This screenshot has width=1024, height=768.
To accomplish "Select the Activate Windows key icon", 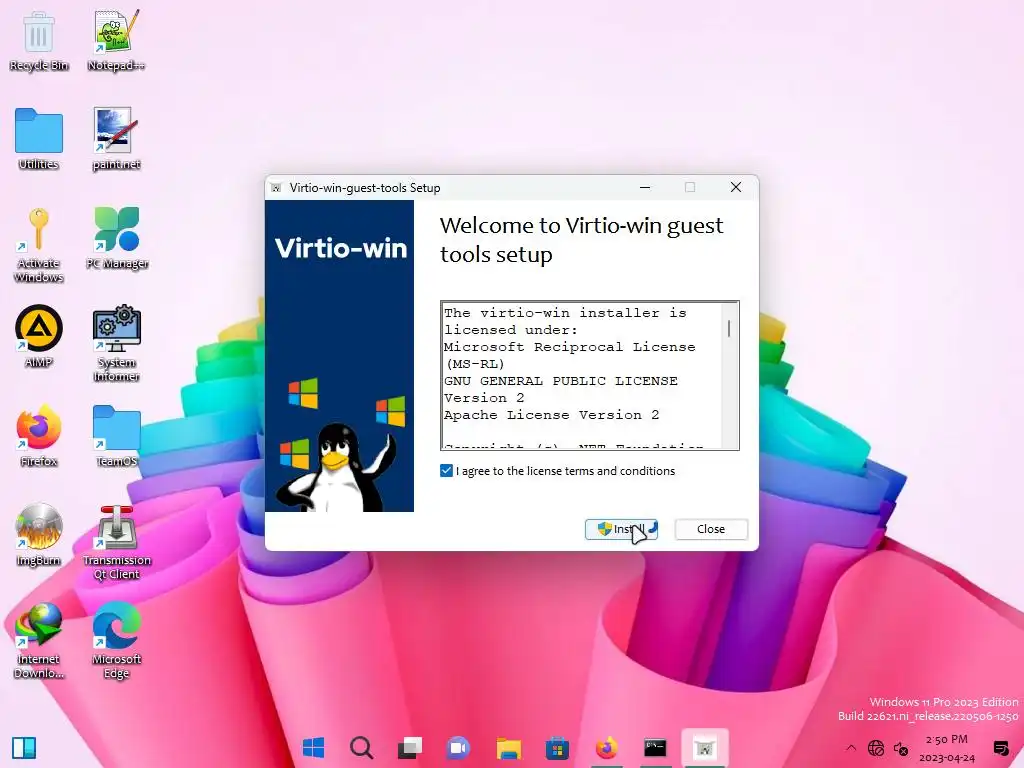I will click(39, 244).
